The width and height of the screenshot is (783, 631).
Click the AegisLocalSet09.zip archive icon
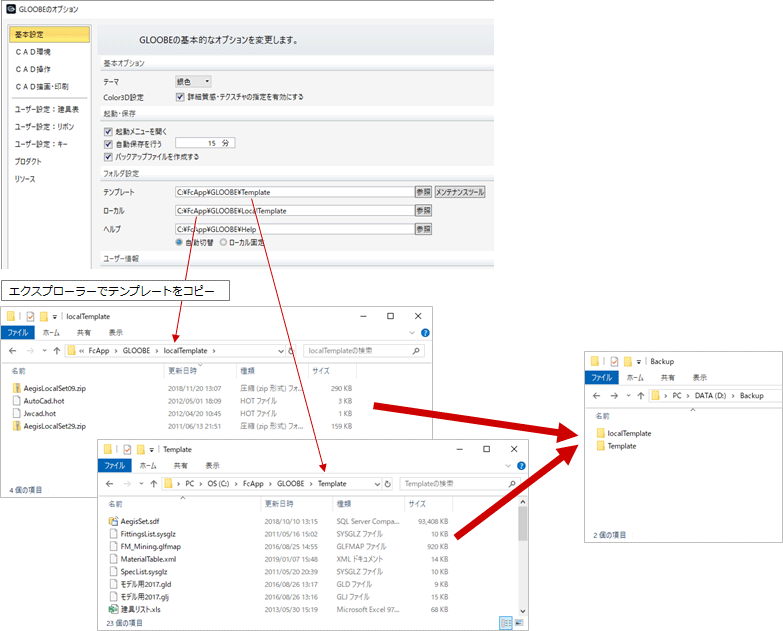[16, 387]
